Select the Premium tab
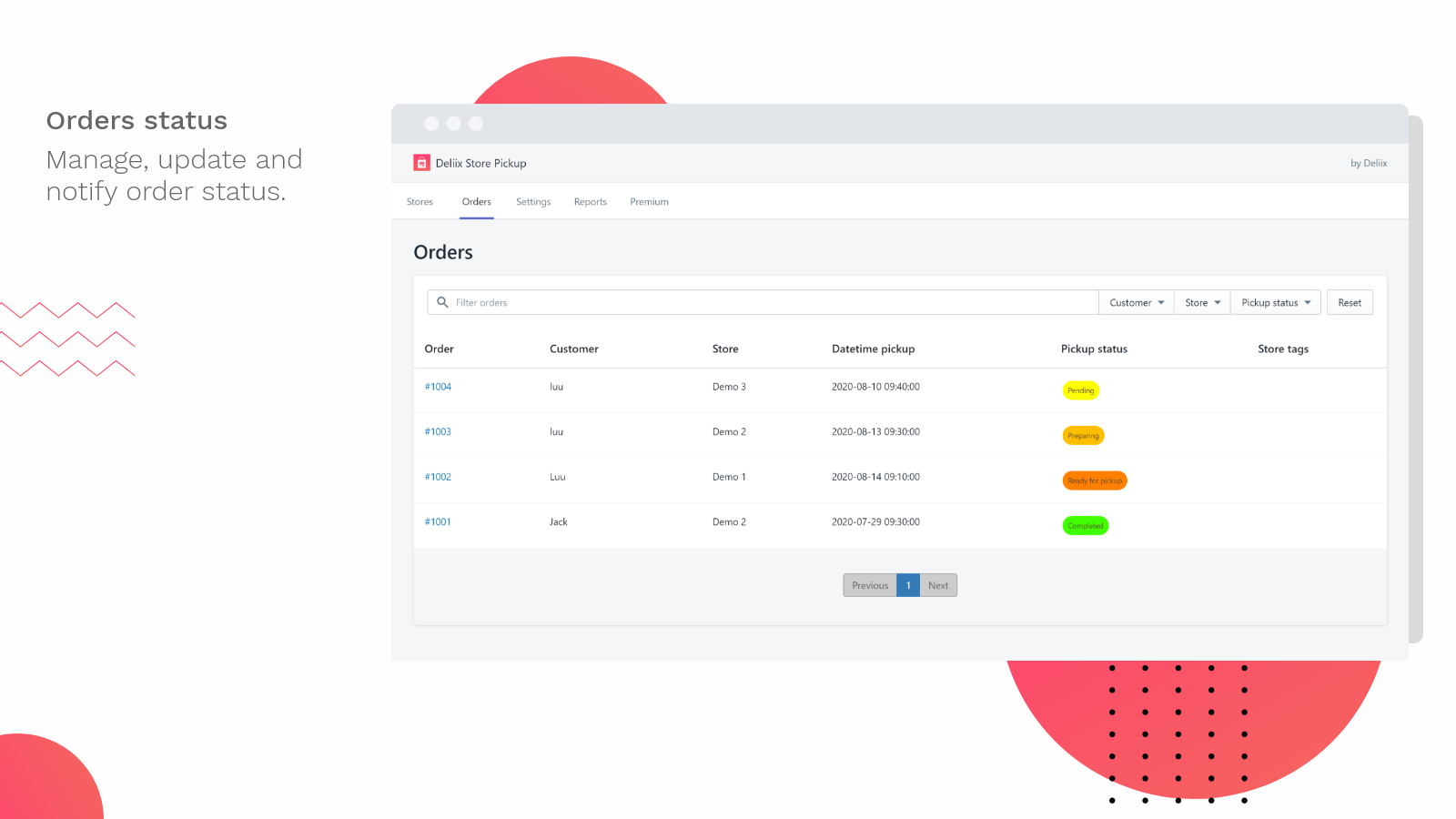 click(649, 202)
